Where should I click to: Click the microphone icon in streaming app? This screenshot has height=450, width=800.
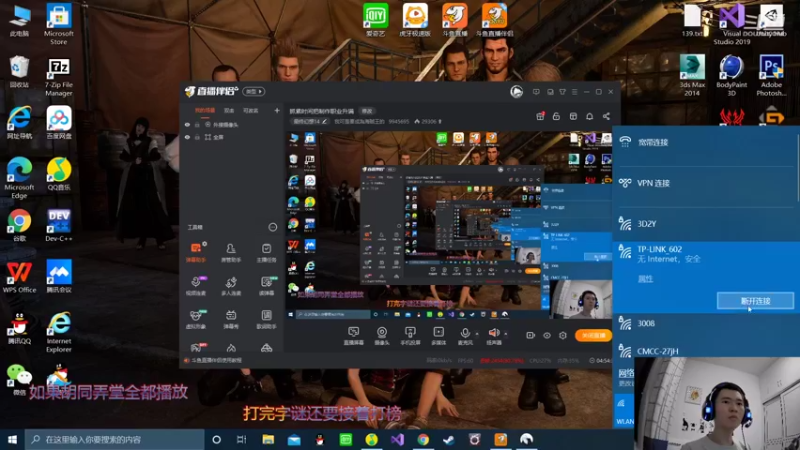point(465,333)
